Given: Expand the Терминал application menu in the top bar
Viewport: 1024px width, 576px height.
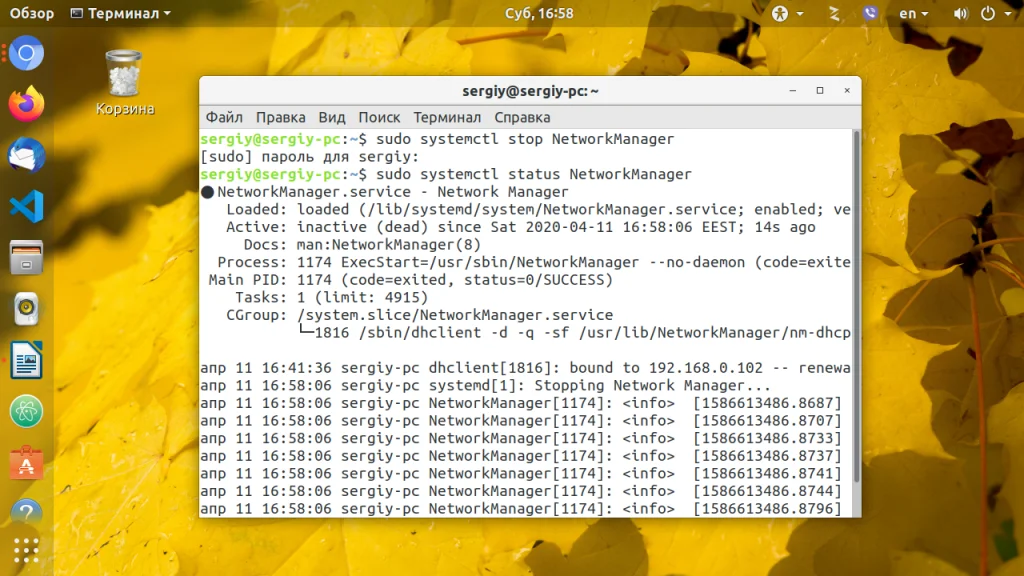Looking at the screenshot, I should click(x=121, y=13).
